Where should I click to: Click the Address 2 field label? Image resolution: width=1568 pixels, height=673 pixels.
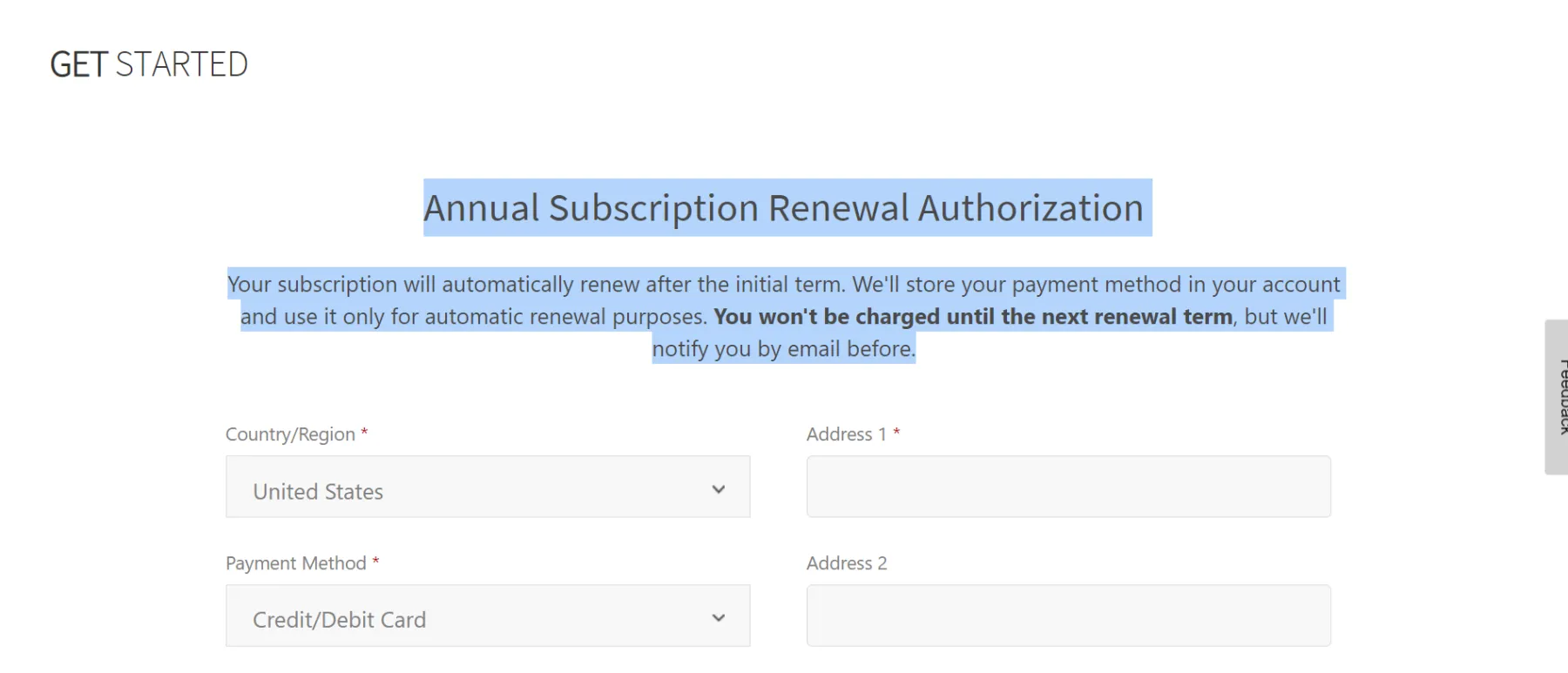(846, 563)
